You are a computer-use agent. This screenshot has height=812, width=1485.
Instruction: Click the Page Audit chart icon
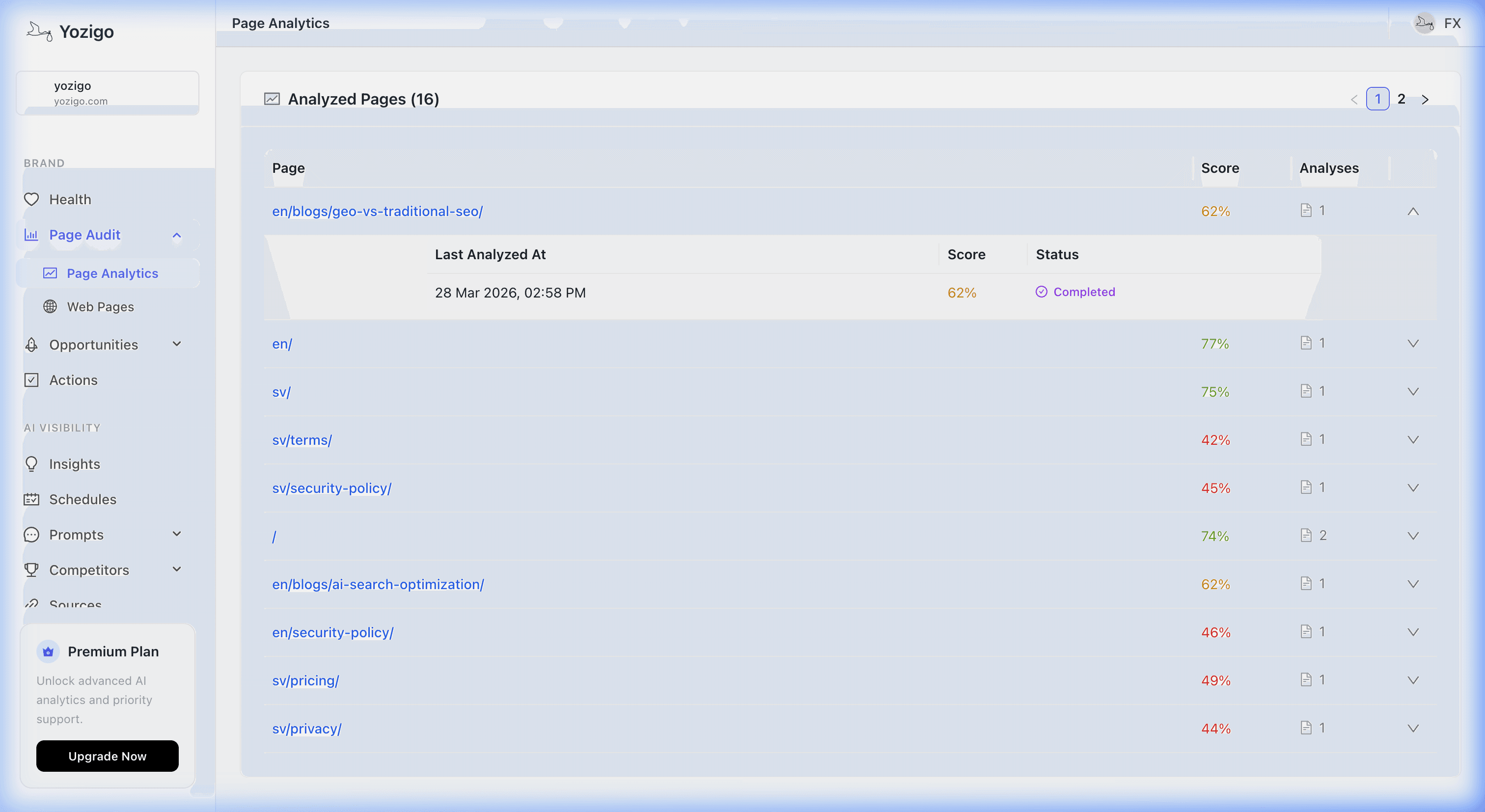pos(32,235)
